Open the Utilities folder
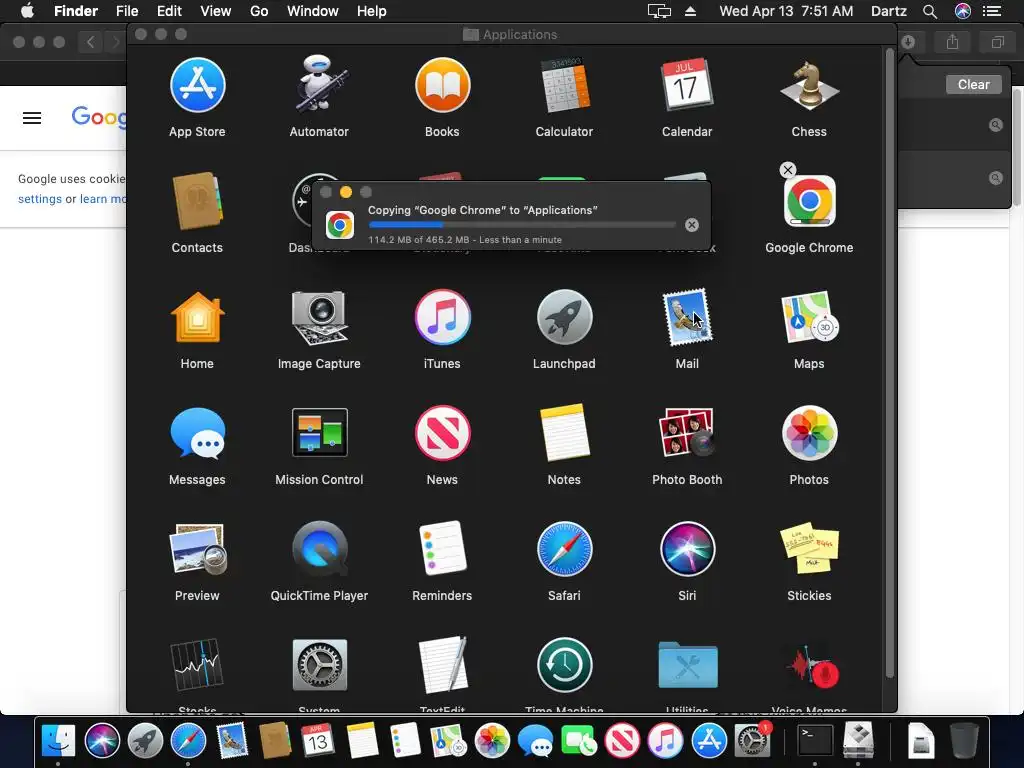The image size is (1024, 768). point(687,665)
